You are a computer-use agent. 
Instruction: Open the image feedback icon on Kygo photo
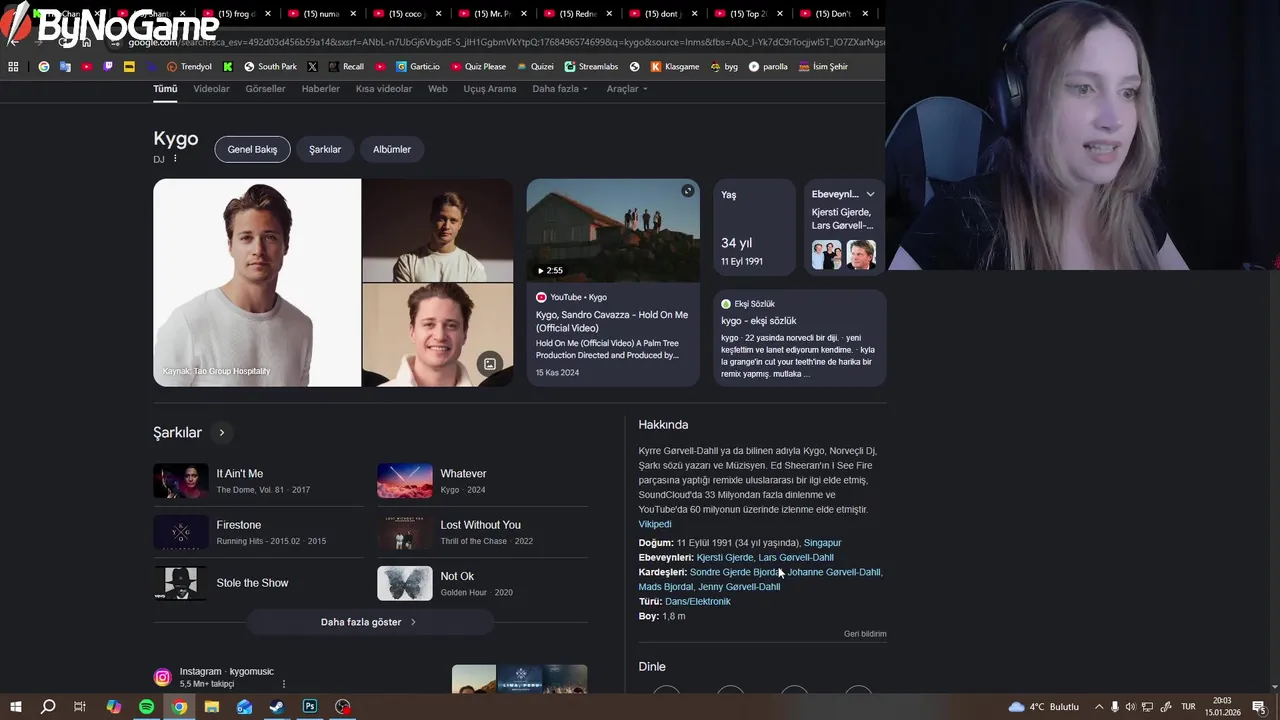pyautogui.click(x=489, y=363)
